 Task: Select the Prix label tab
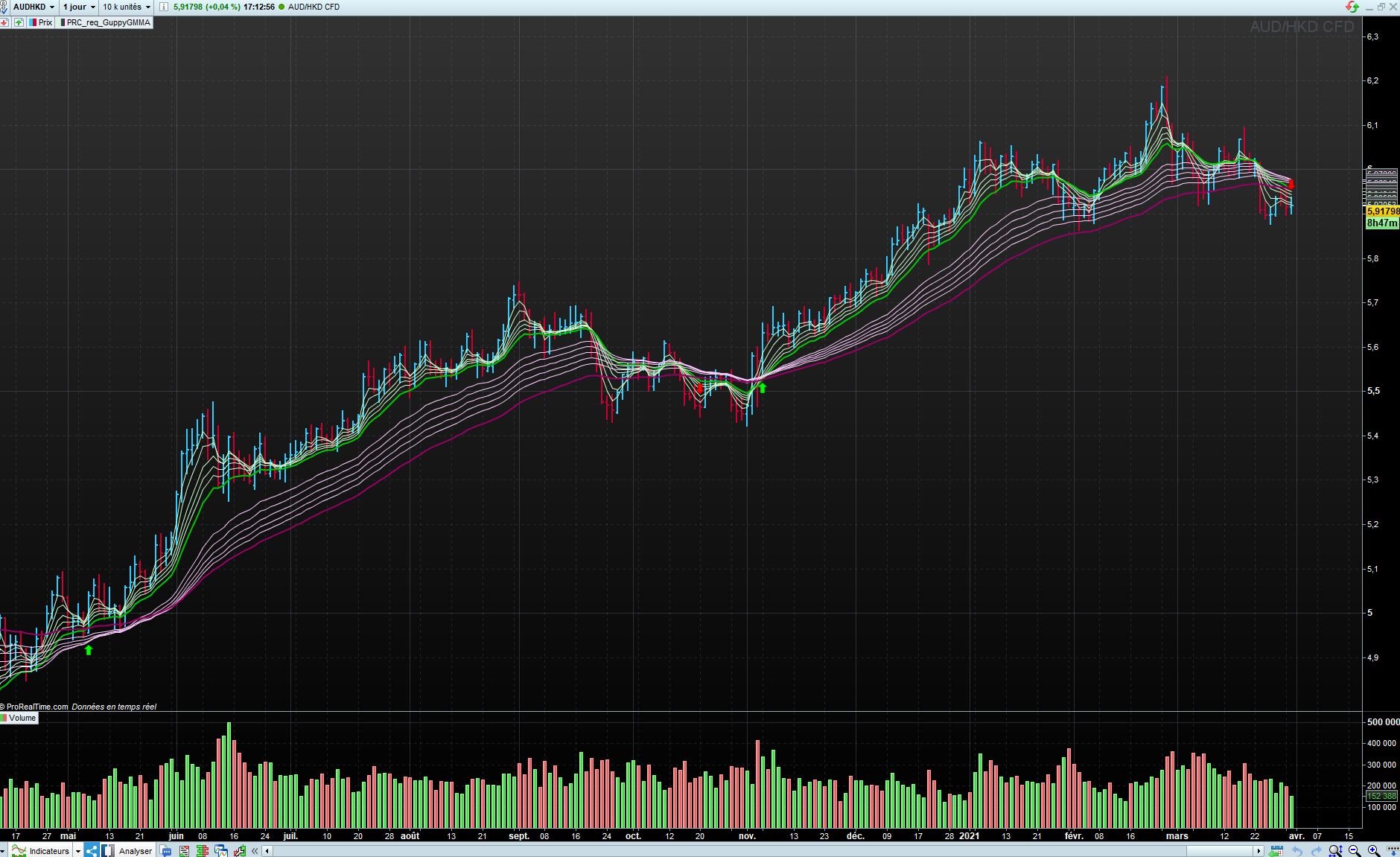pyautogui.click(x=41, y=22)
